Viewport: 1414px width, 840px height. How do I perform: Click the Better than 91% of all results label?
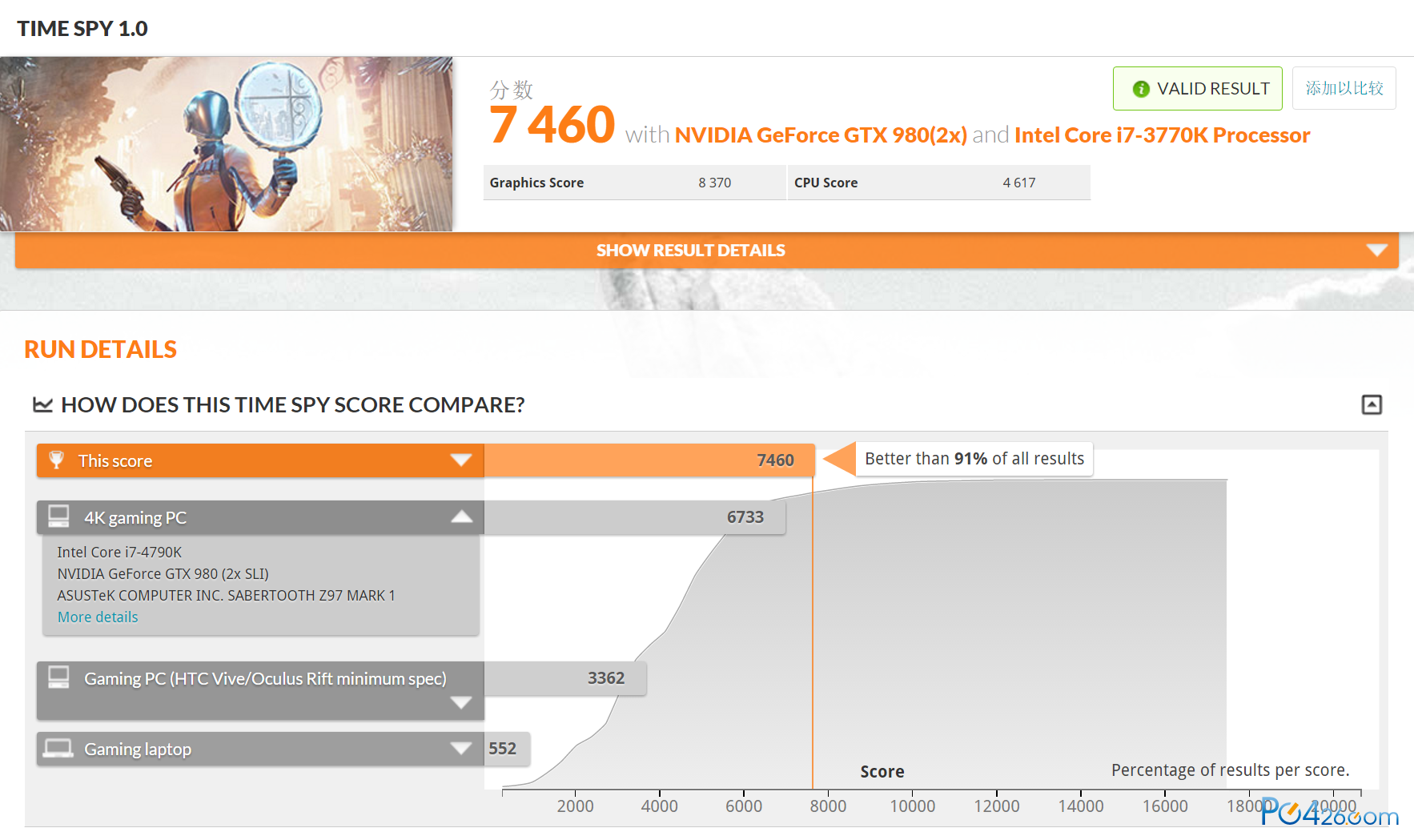pyautogui.click(x=974, y=459)
